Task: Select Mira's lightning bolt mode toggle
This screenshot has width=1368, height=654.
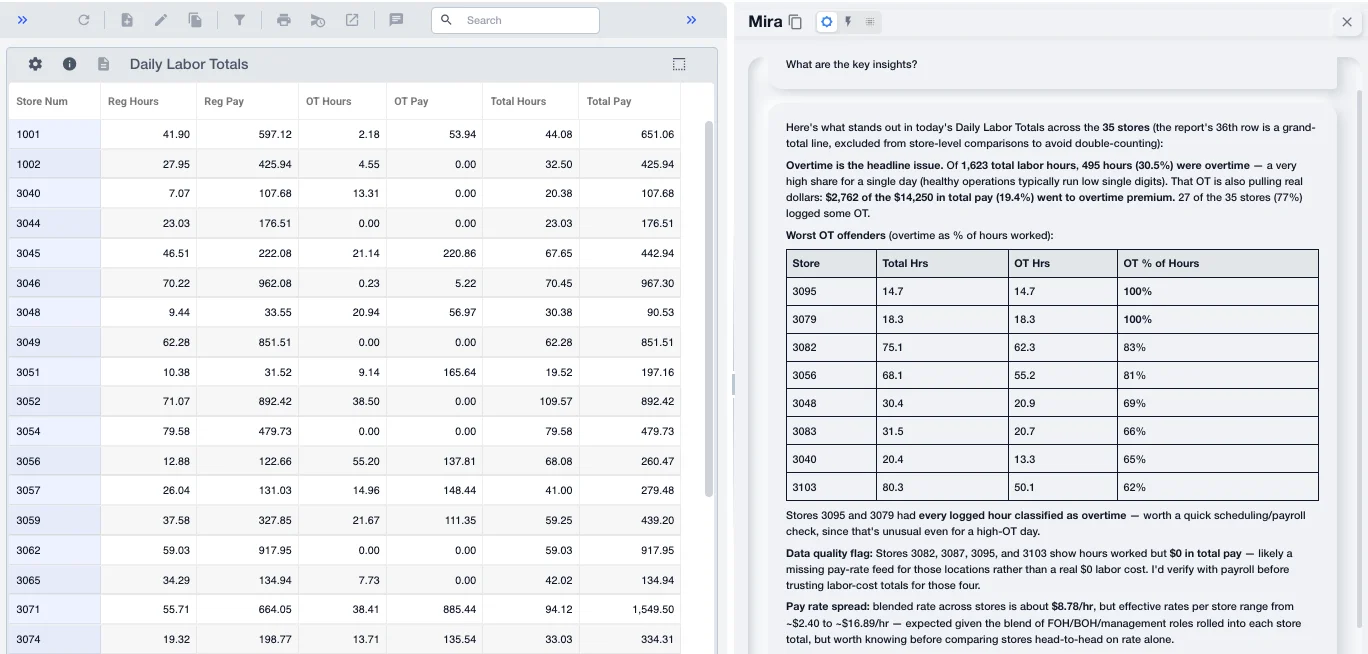Action: 848,22
